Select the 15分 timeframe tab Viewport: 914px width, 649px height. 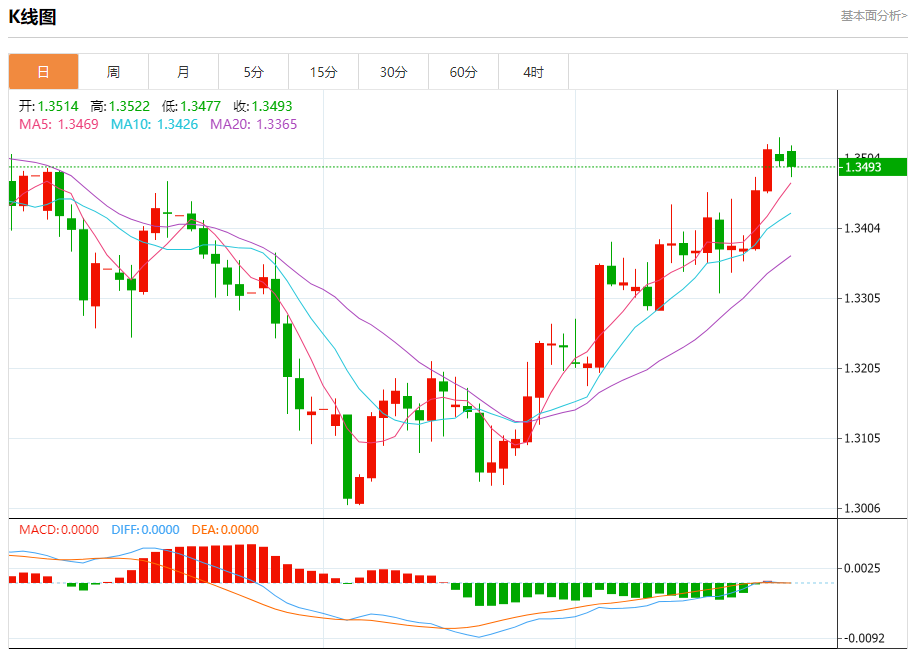click(323, 72)
